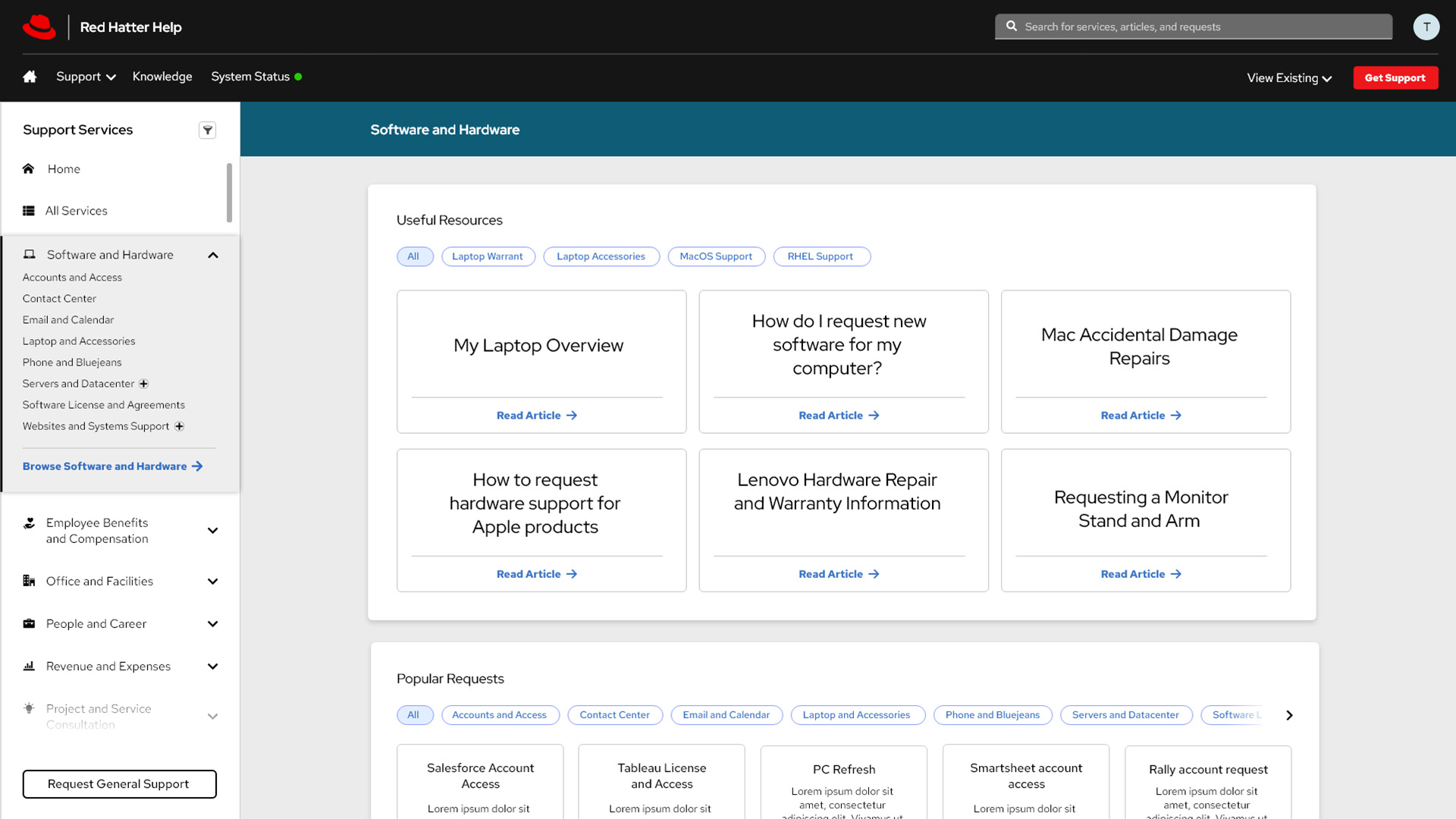The height and width of the screenshot is (819, 1456).
Task: Click the user avatar T icon
Action: [x=1426, y=27]
